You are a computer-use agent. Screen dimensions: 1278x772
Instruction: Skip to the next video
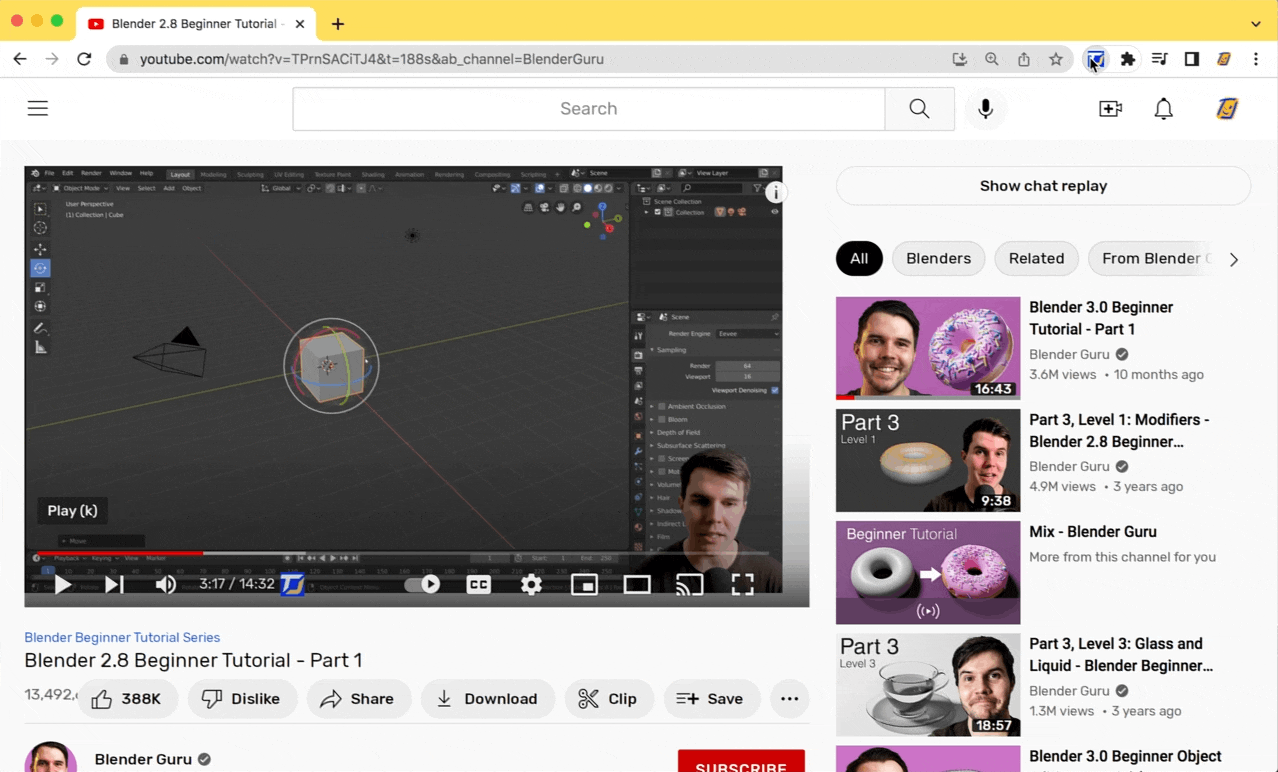point(114,584)
